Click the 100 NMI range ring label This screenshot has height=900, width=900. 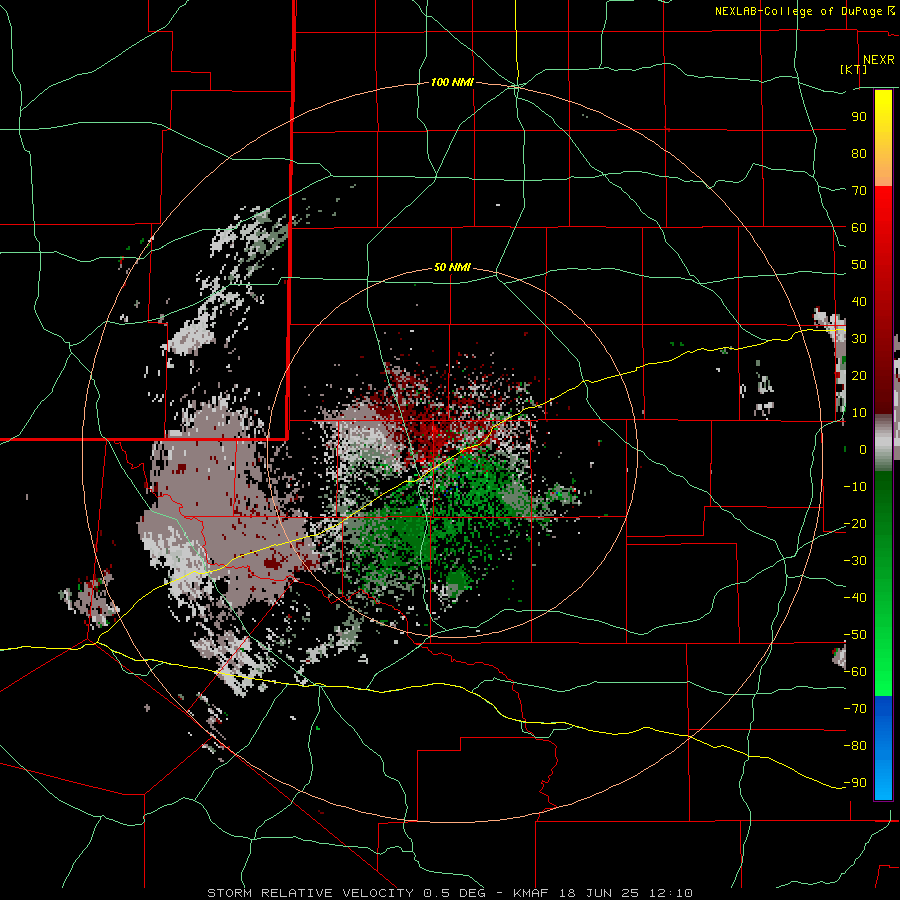[x=452, y=82]
